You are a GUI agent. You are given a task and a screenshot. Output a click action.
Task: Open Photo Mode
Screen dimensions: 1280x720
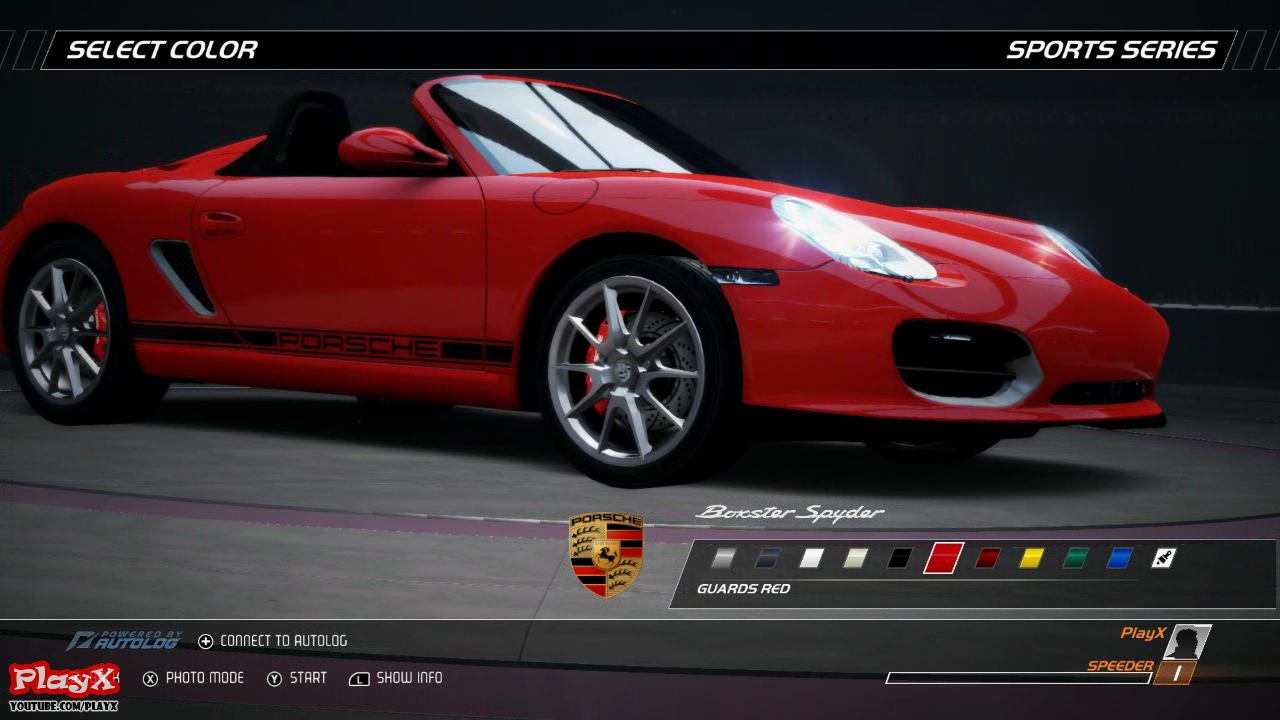[x=205, y=678]
